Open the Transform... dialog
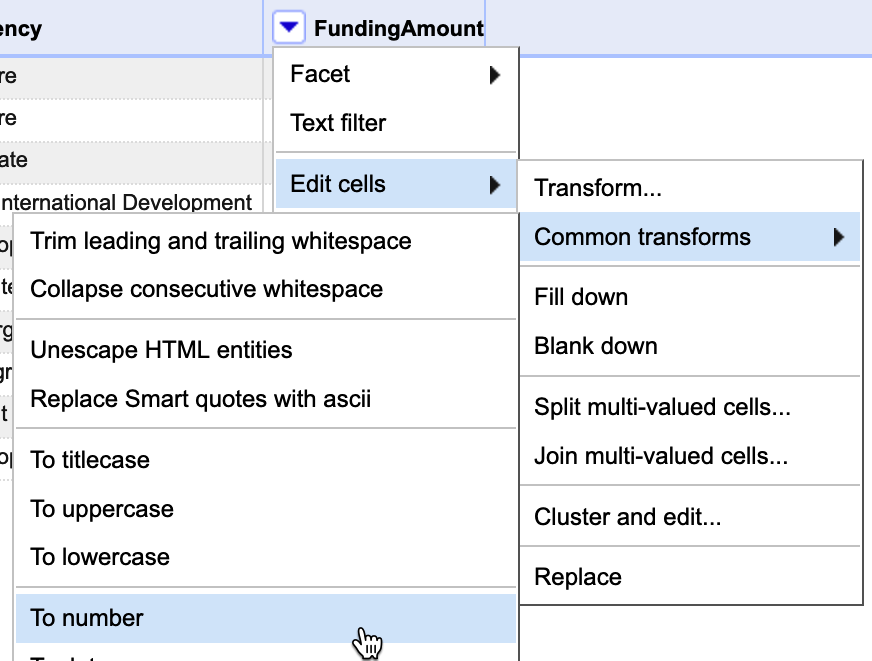 click(x=598, y=188)
